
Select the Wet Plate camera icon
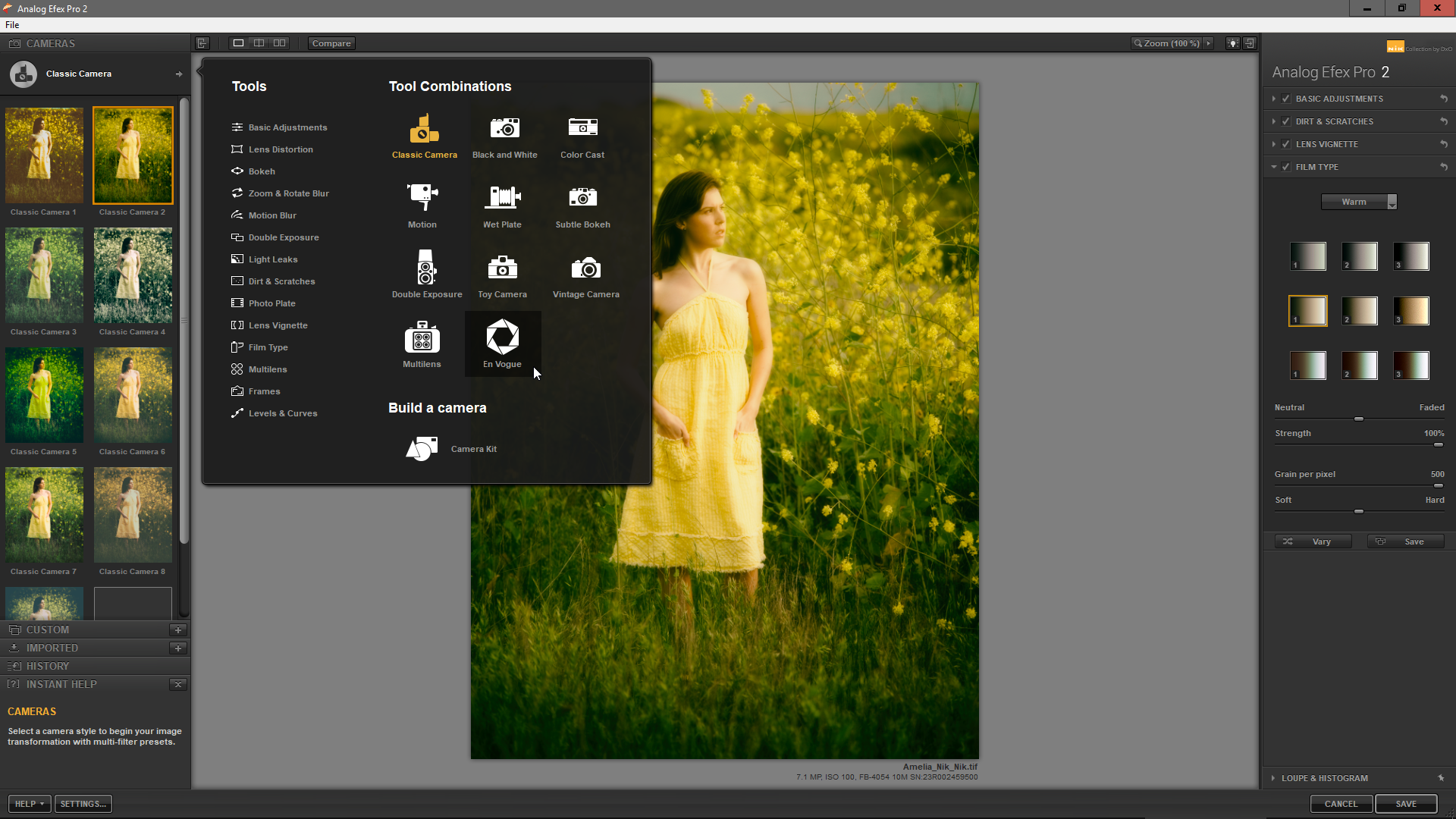pos(502,197)
